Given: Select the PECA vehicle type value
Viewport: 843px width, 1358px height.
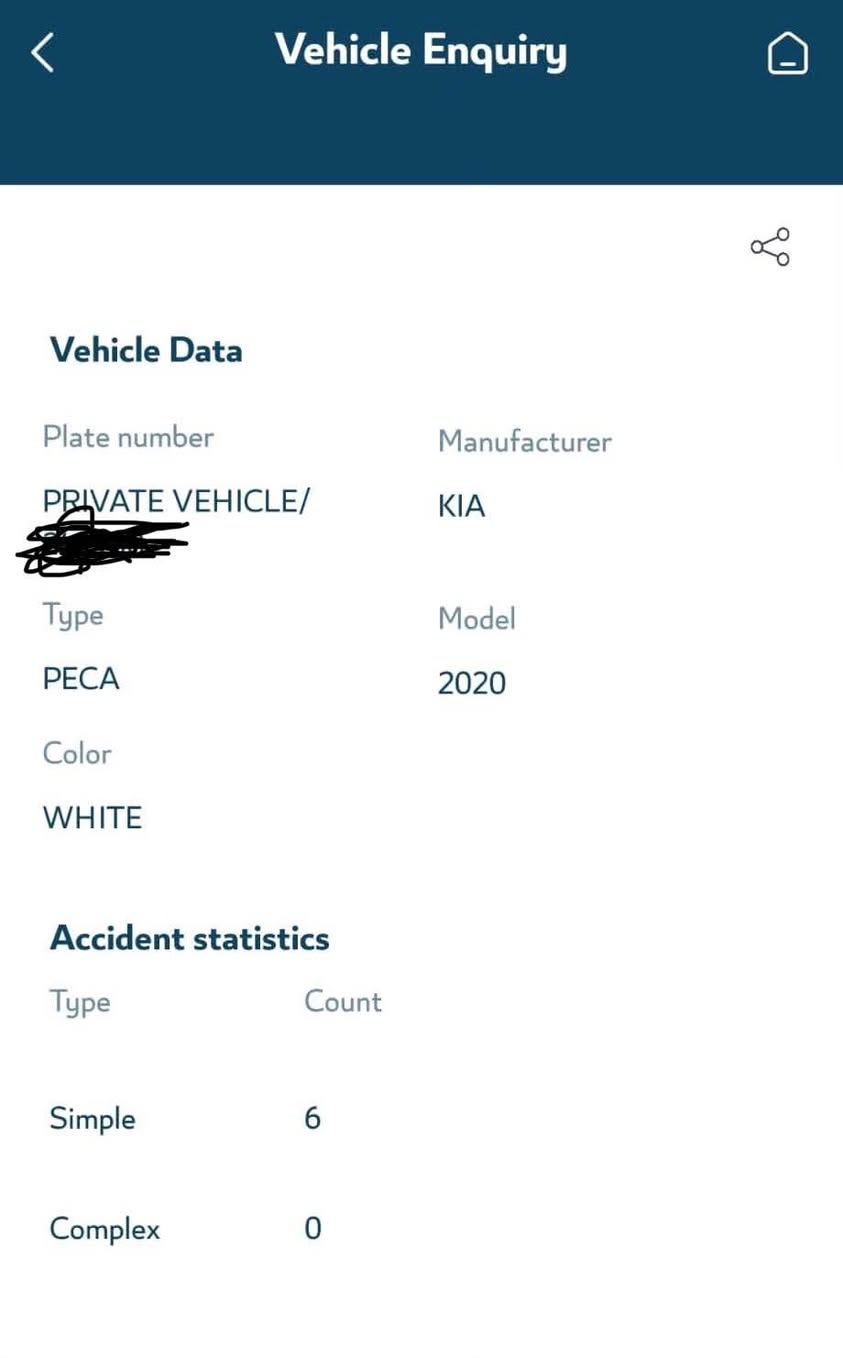Looking at the screenshot, I should tap(81, 679).
